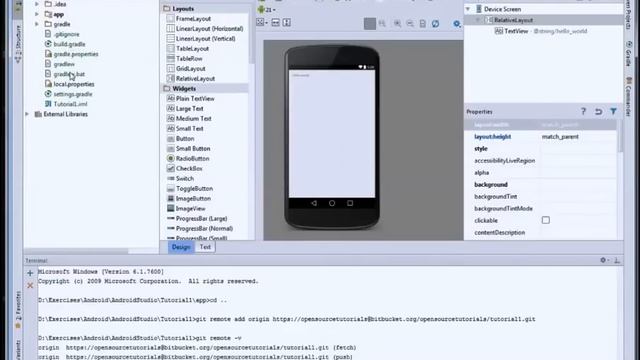Collapse the Device Screen tree node
640x360 pixels.
tap(468, 9)
